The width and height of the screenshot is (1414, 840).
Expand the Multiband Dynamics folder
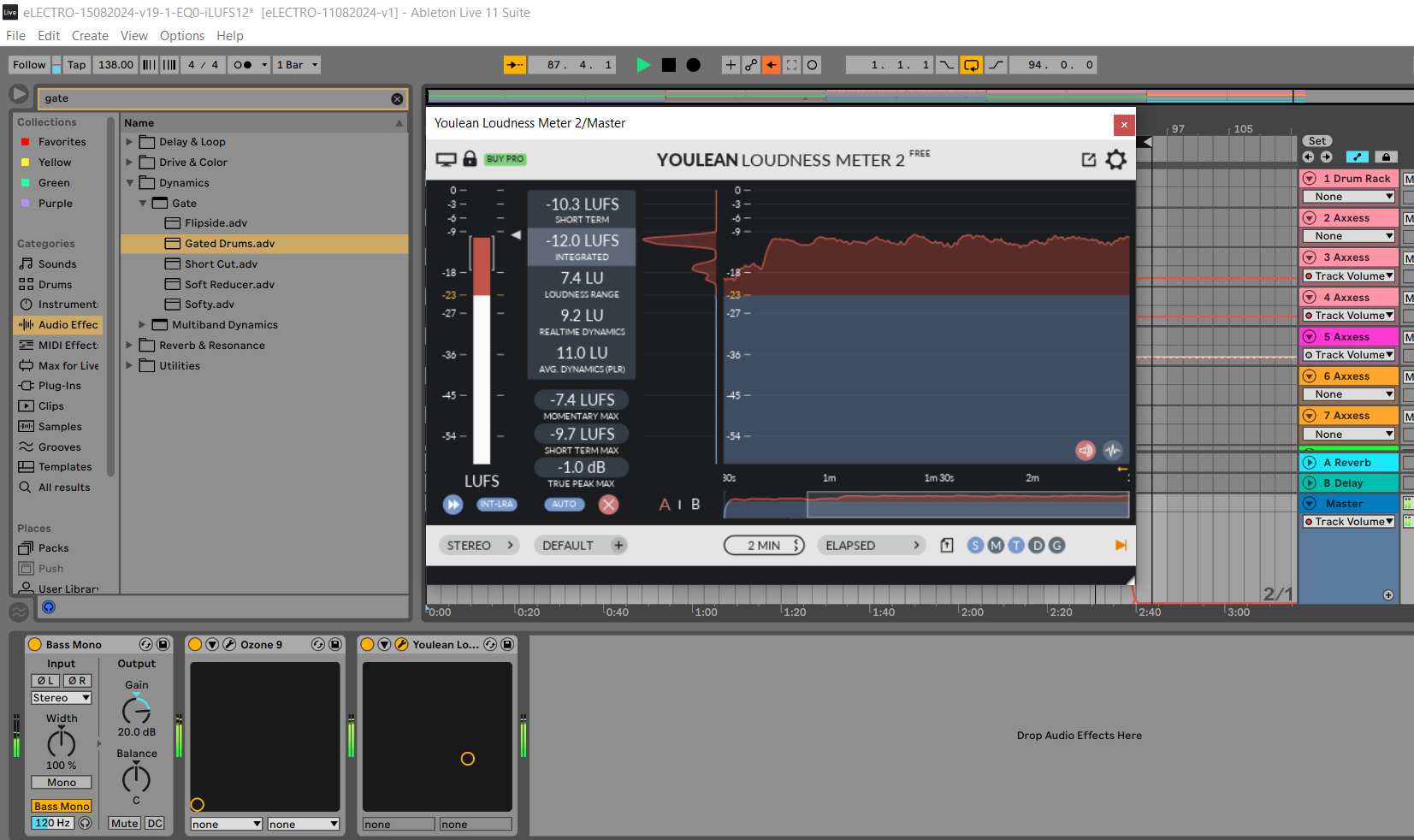tap(142, 325)
